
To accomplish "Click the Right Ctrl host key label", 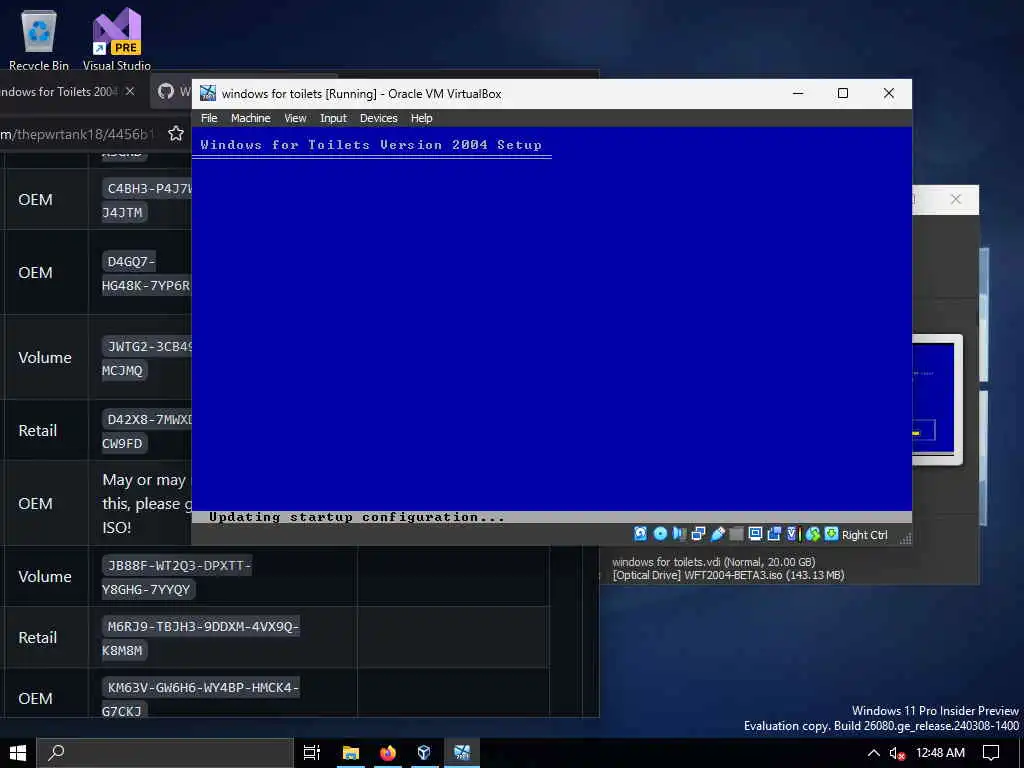I will coord(864,535).
